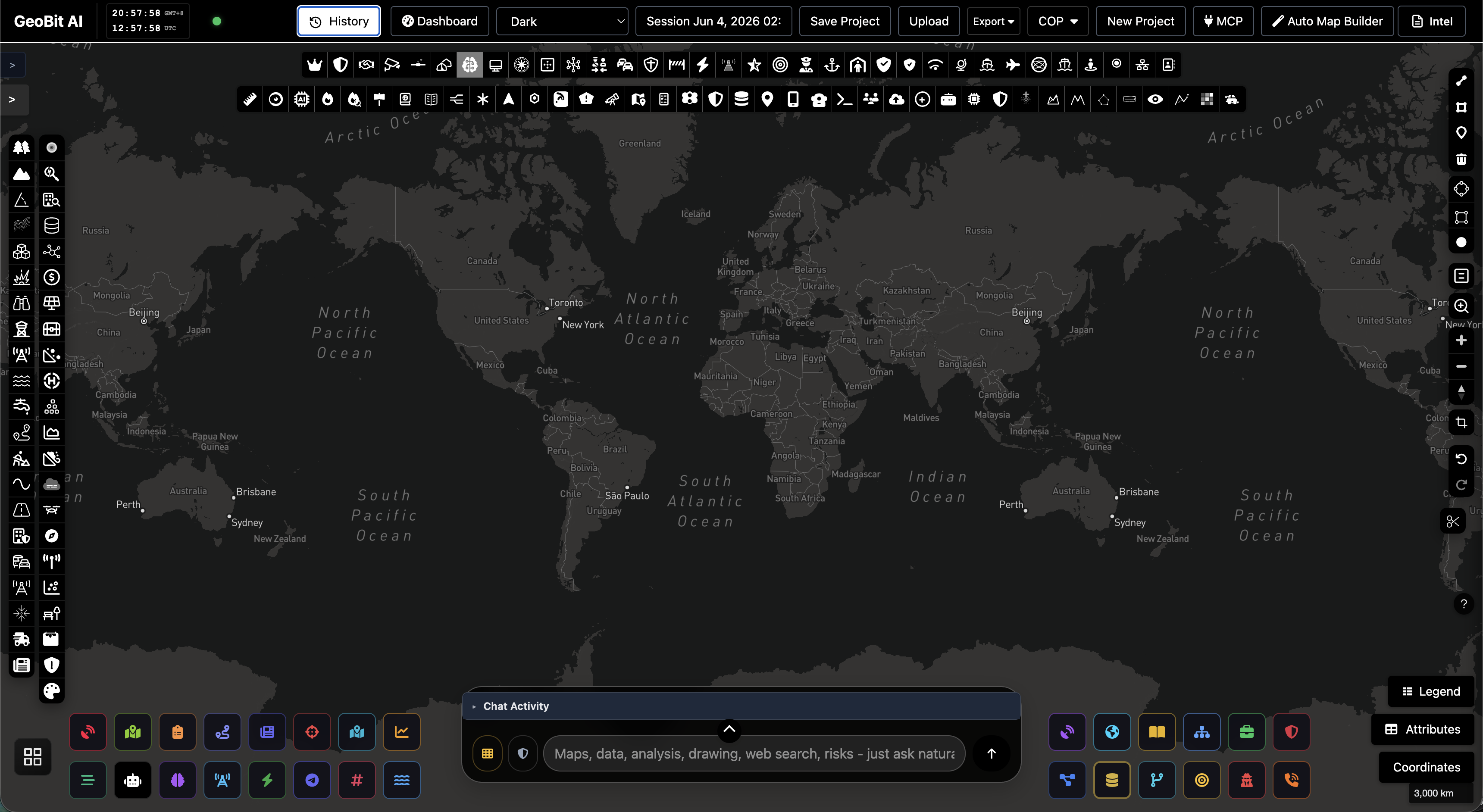Viewport: 1483px width, 812px height.
Task: Click the white robot icon in bottom dock
Action: point(133,781)
